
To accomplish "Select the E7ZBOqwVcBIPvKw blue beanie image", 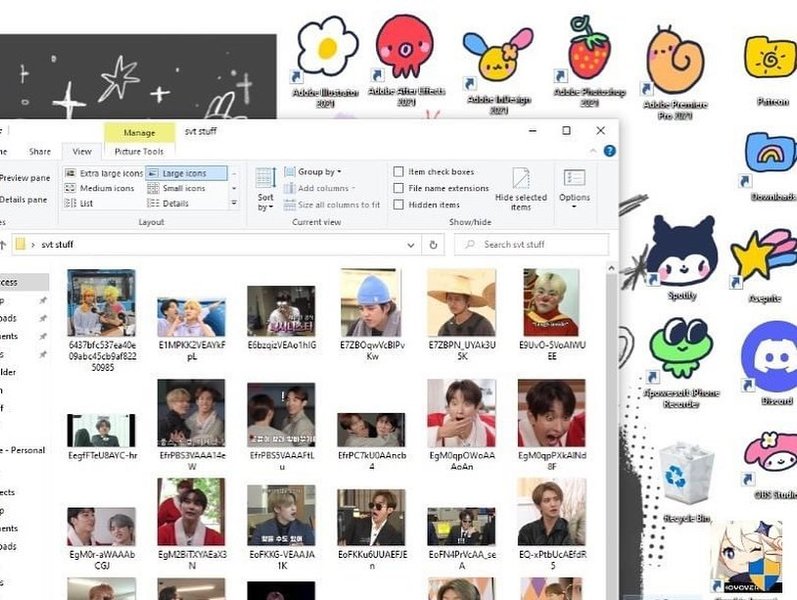I will 372,315.
